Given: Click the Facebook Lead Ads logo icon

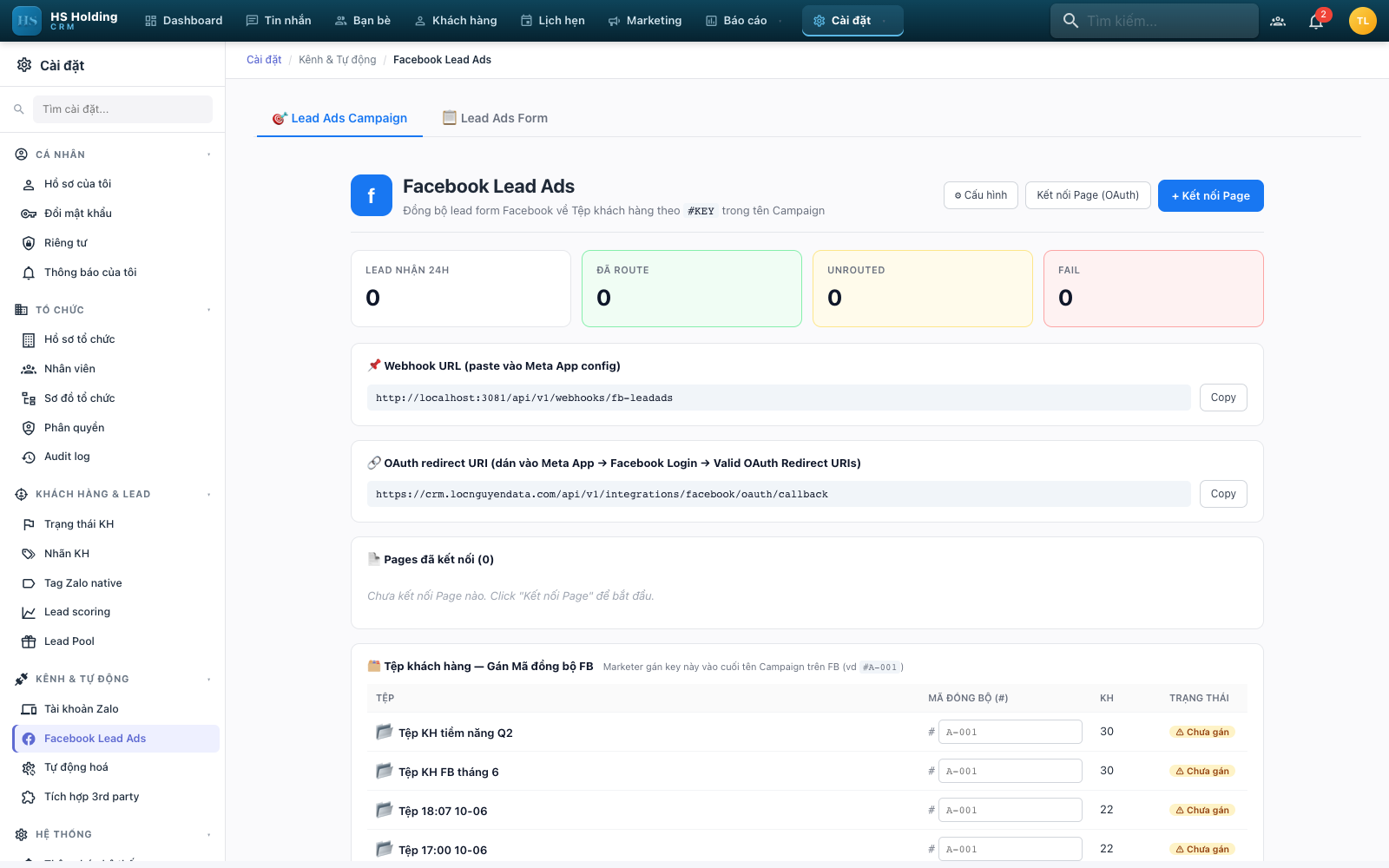Looking at the screenshot, I should [372, 195].
